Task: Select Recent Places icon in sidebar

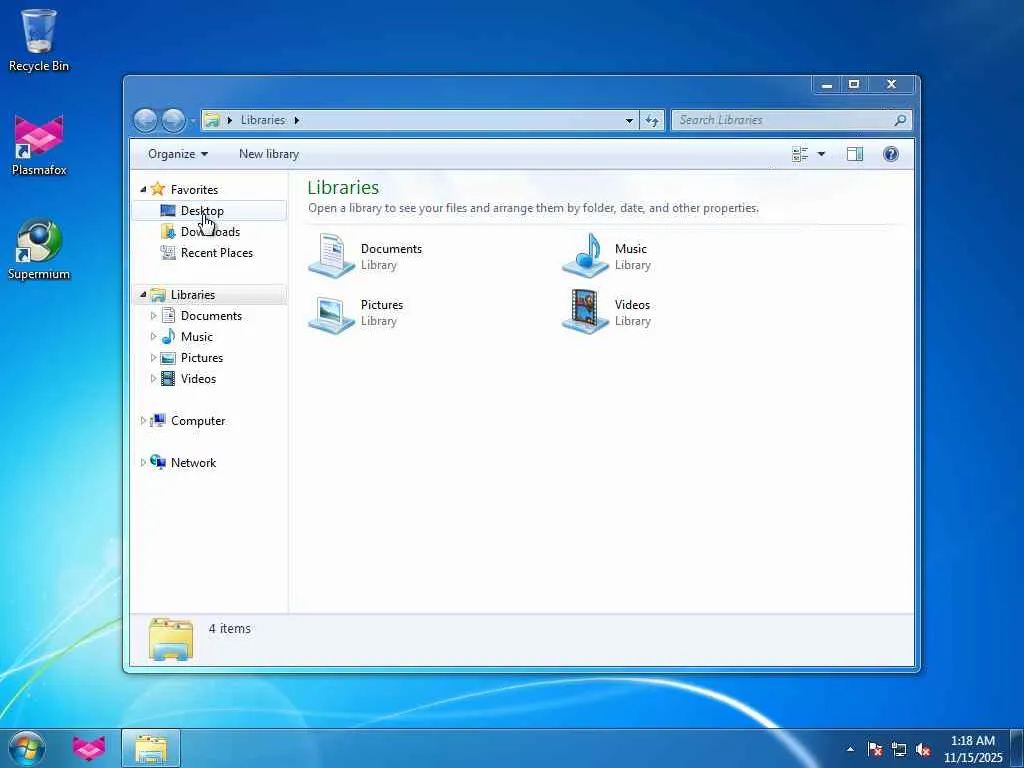Action: [168, 253]
